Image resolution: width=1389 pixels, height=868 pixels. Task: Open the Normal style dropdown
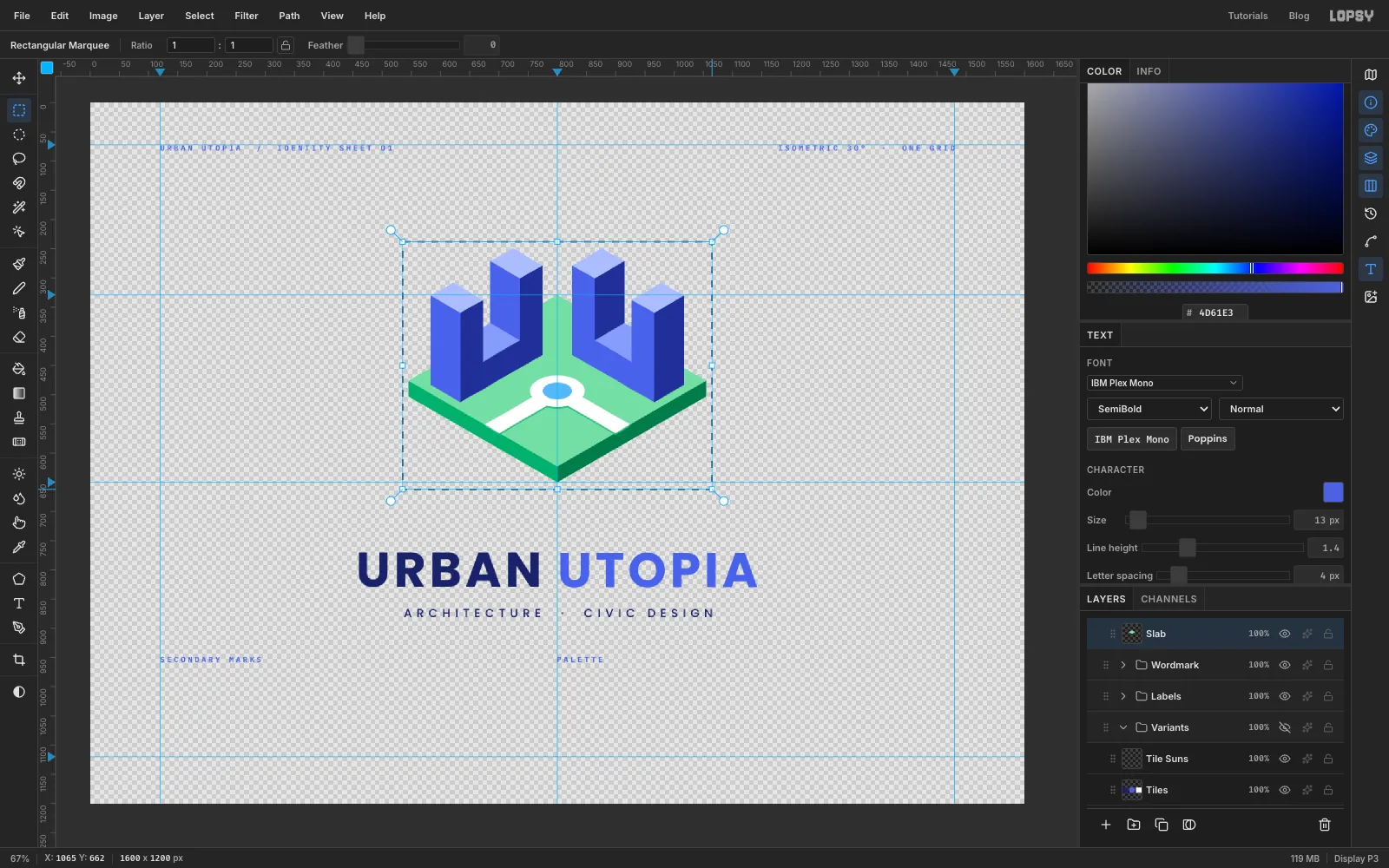pos(1281,409)
